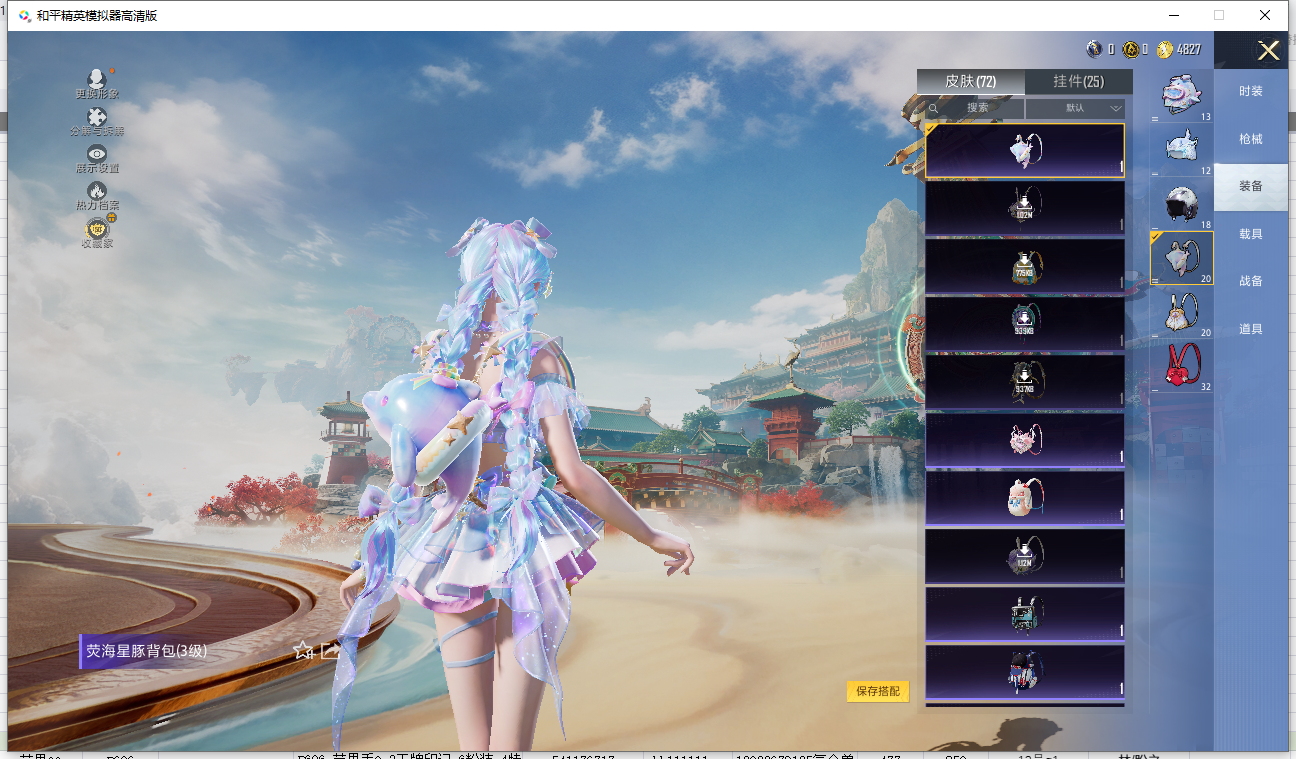
Task: Select the 装备 category
Action: click(1251, 186)
